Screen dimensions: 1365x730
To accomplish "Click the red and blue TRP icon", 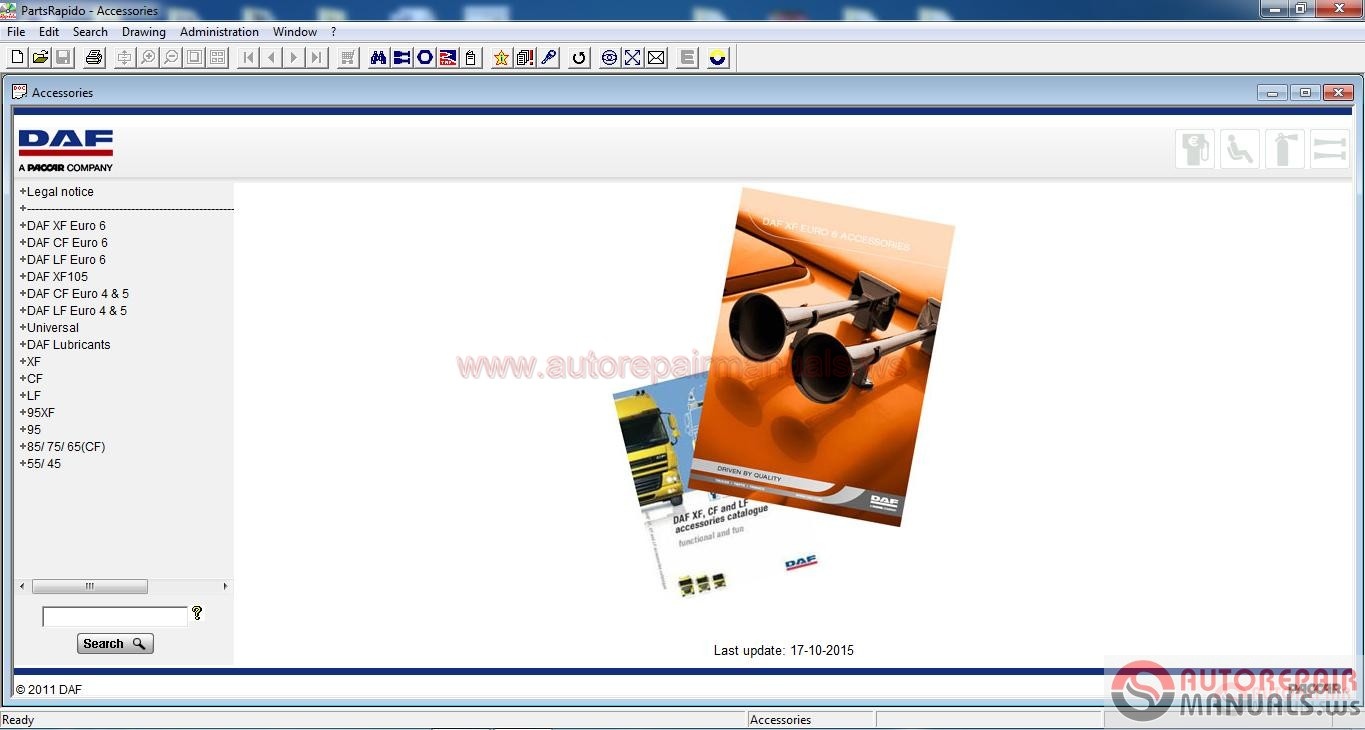I will point(448,58).
